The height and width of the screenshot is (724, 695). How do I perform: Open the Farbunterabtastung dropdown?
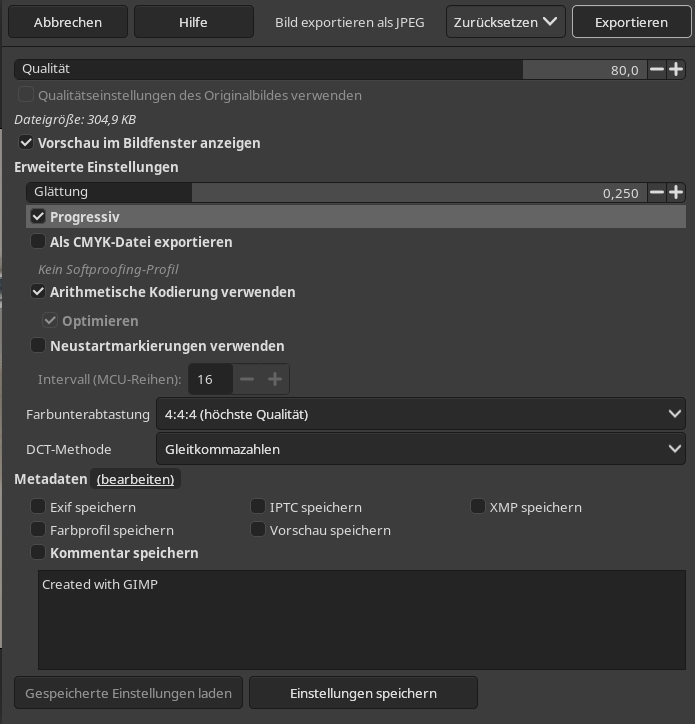point(421,414)
